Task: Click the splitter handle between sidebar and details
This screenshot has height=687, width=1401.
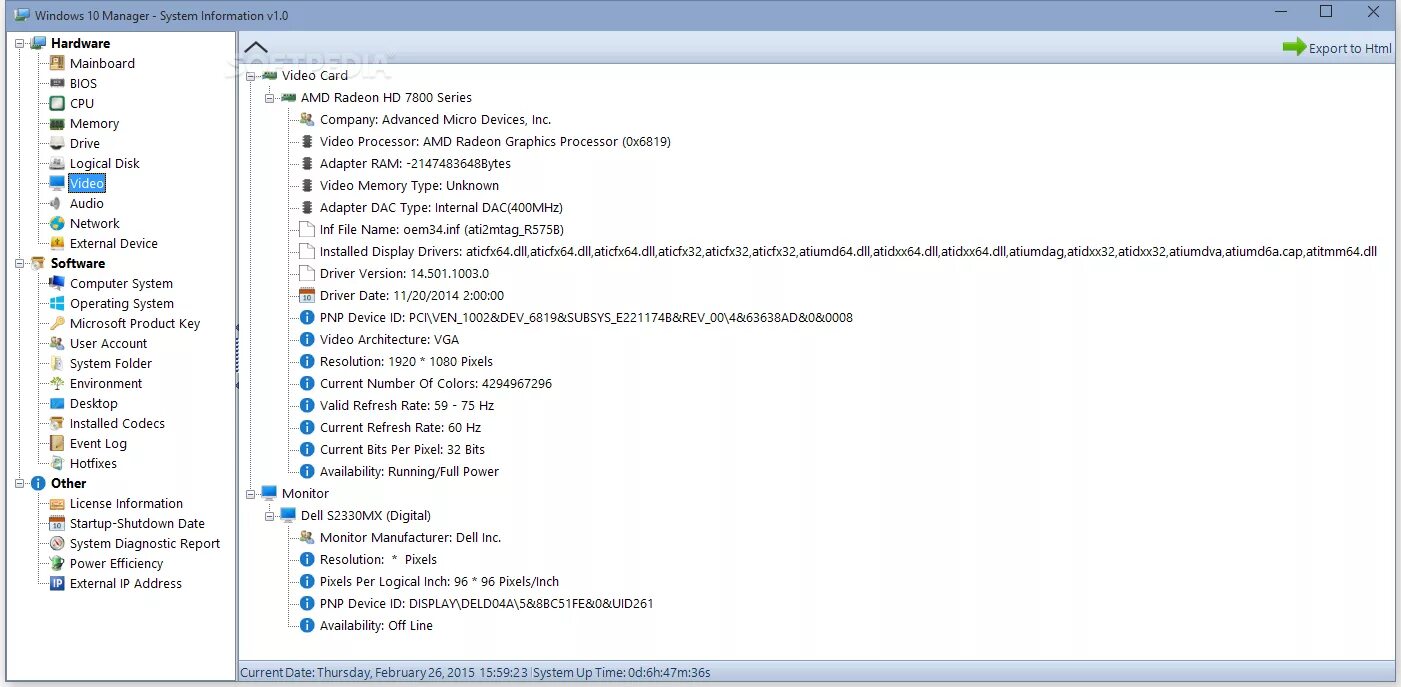Action: coord(237,355)
